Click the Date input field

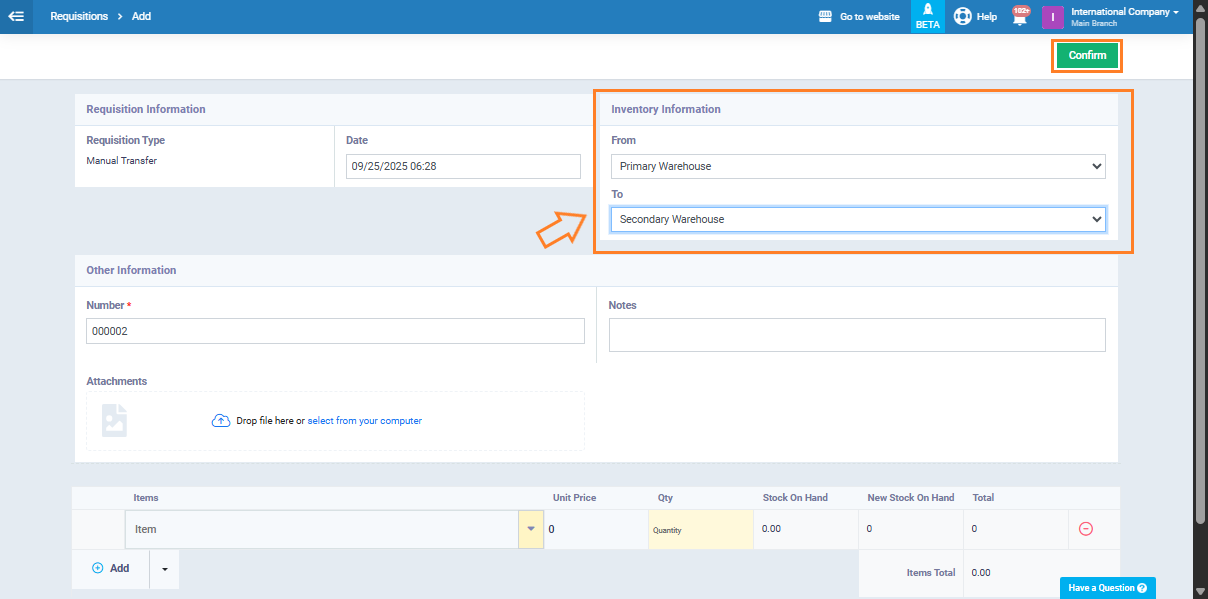463,166
